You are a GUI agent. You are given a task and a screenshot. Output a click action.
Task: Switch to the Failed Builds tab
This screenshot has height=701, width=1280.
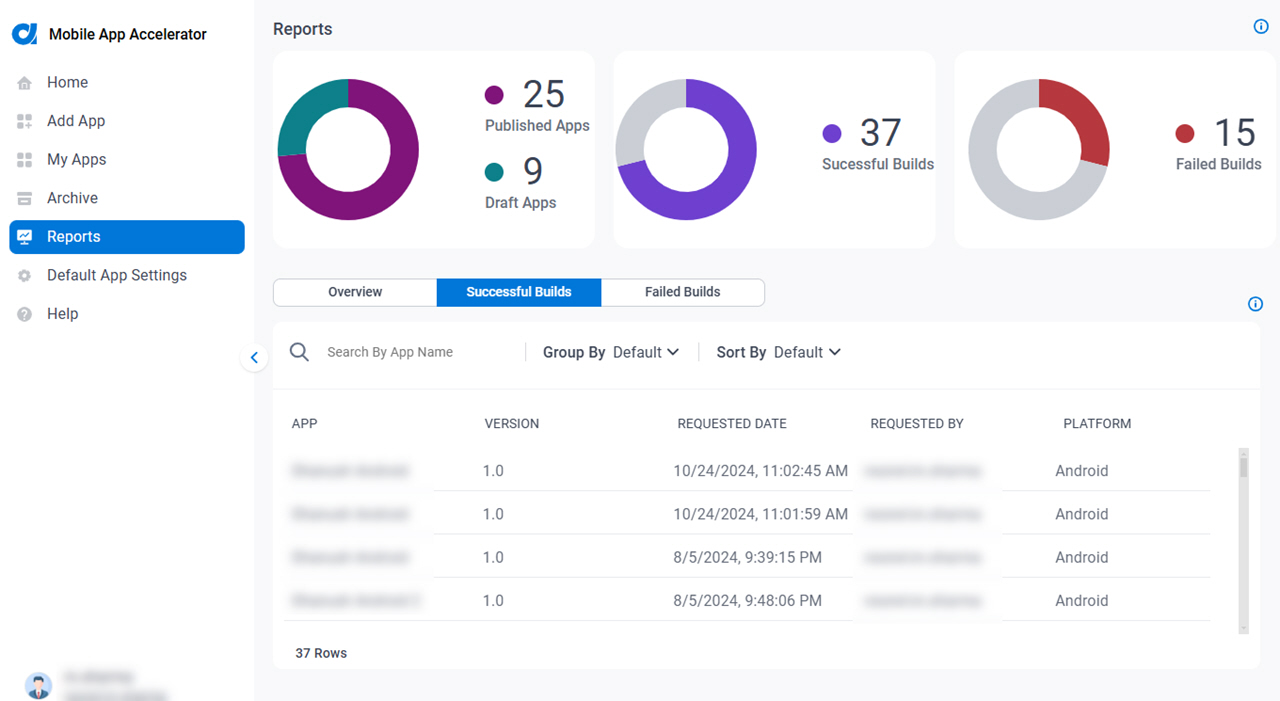pyautogui.click(x=683, y=292)
